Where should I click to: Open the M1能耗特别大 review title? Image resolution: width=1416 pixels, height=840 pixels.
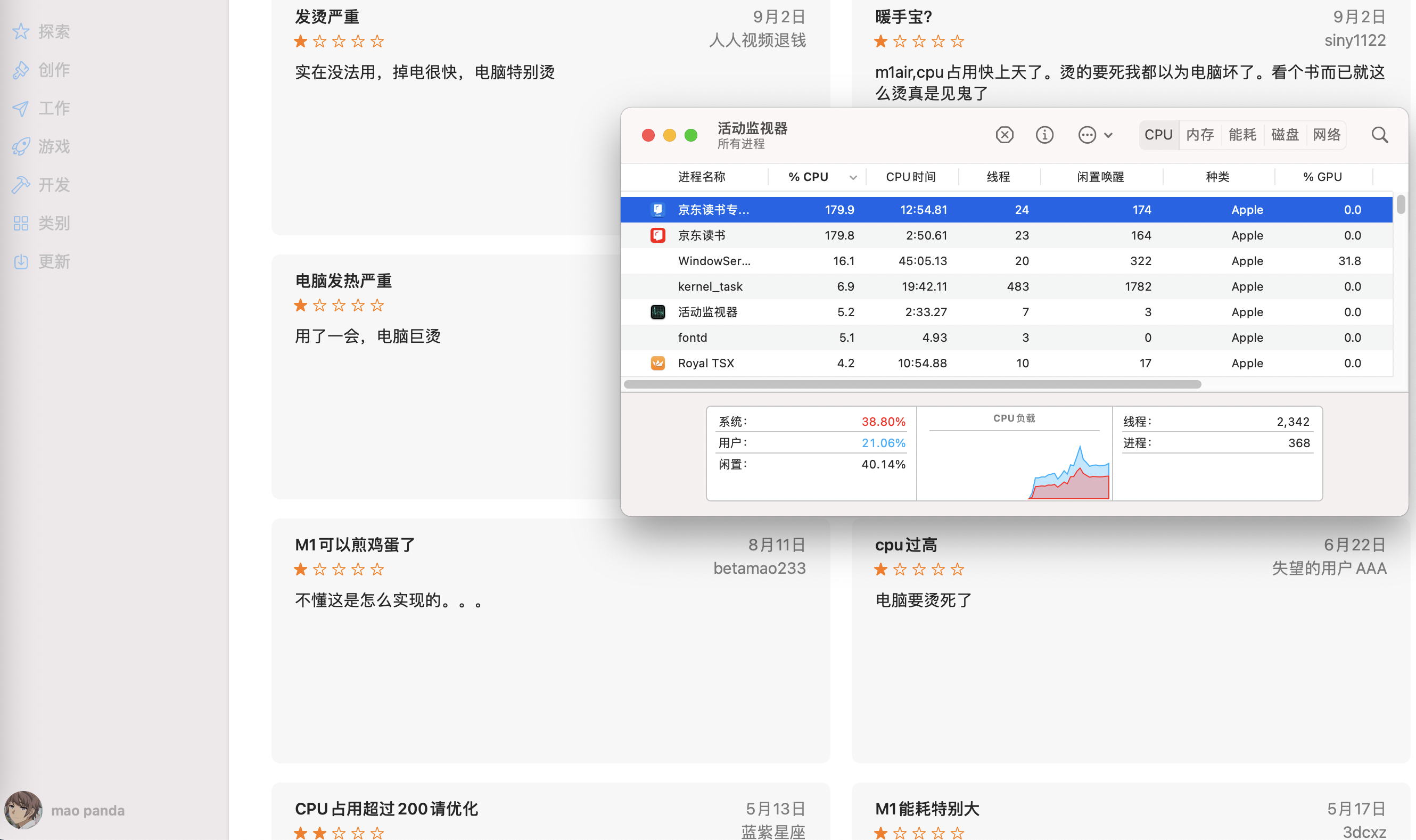pos(927,809)
